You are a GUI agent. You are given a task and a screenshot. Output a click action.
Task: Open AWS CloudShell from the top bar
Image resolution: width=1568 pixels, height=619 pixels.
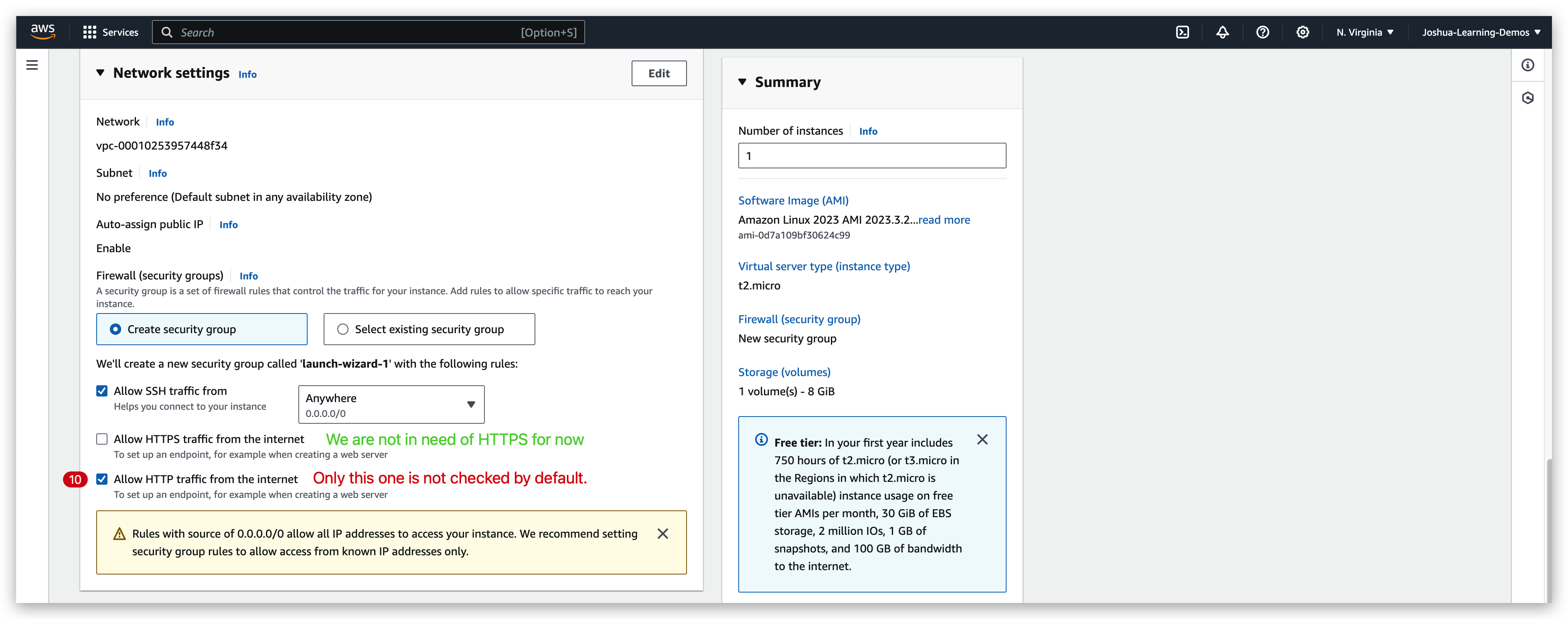(1183, 32)
